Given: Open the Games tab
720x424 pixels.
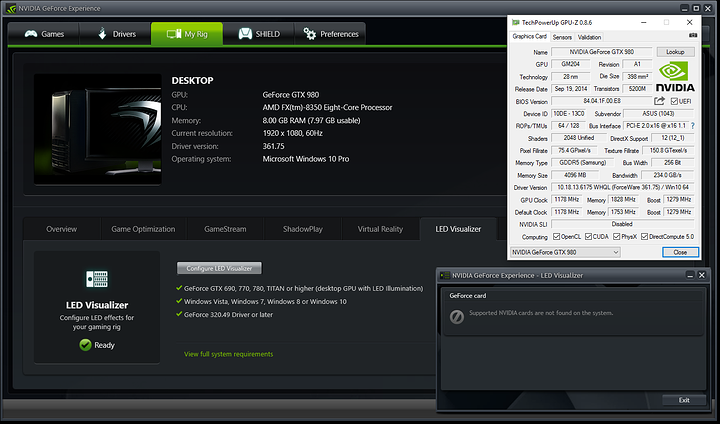Looking at the screenshot, I should (44, 34).
